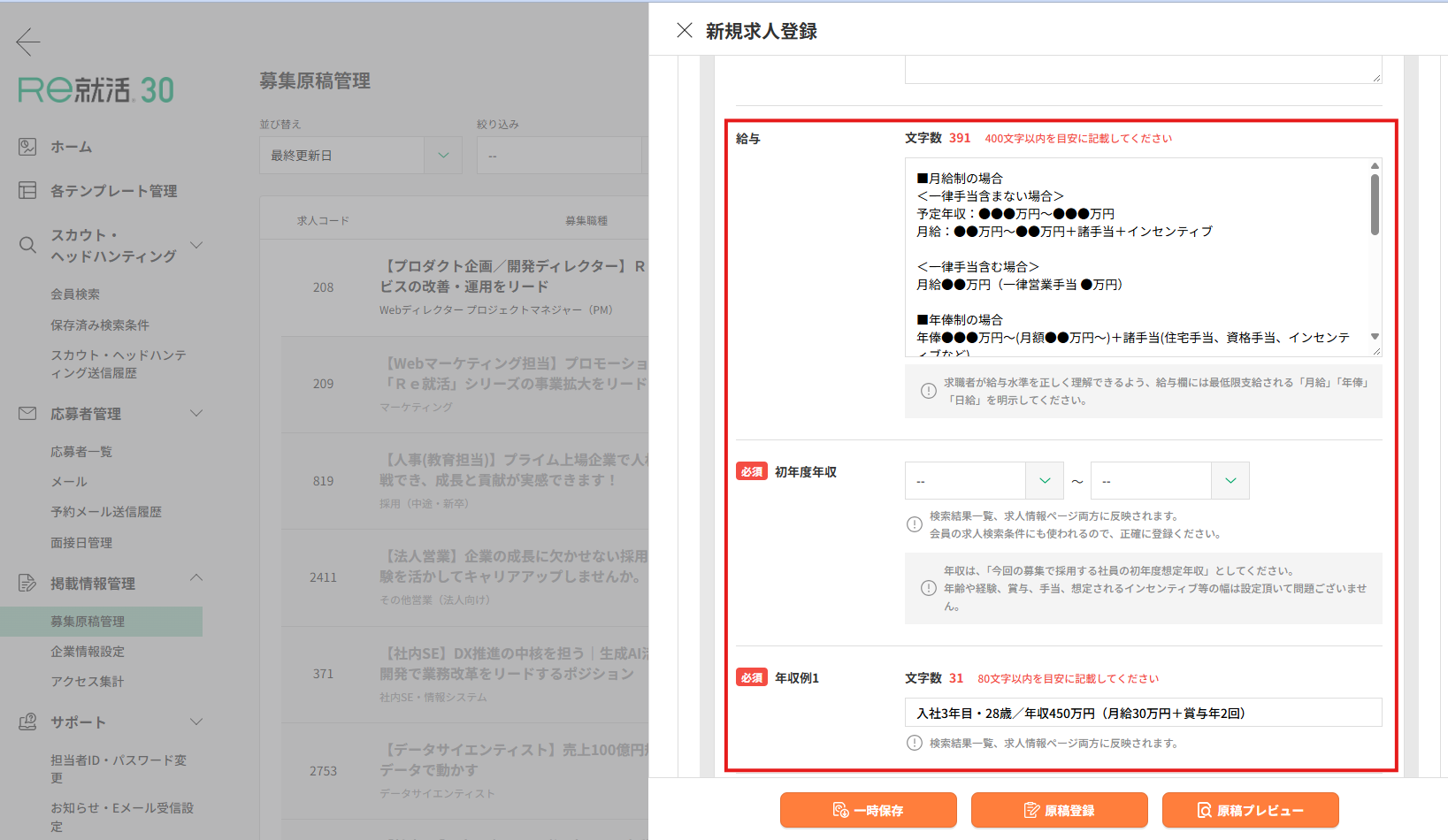
Task: Click the document-edit icon beside 掲載情報管理
Action: point(28,583)
